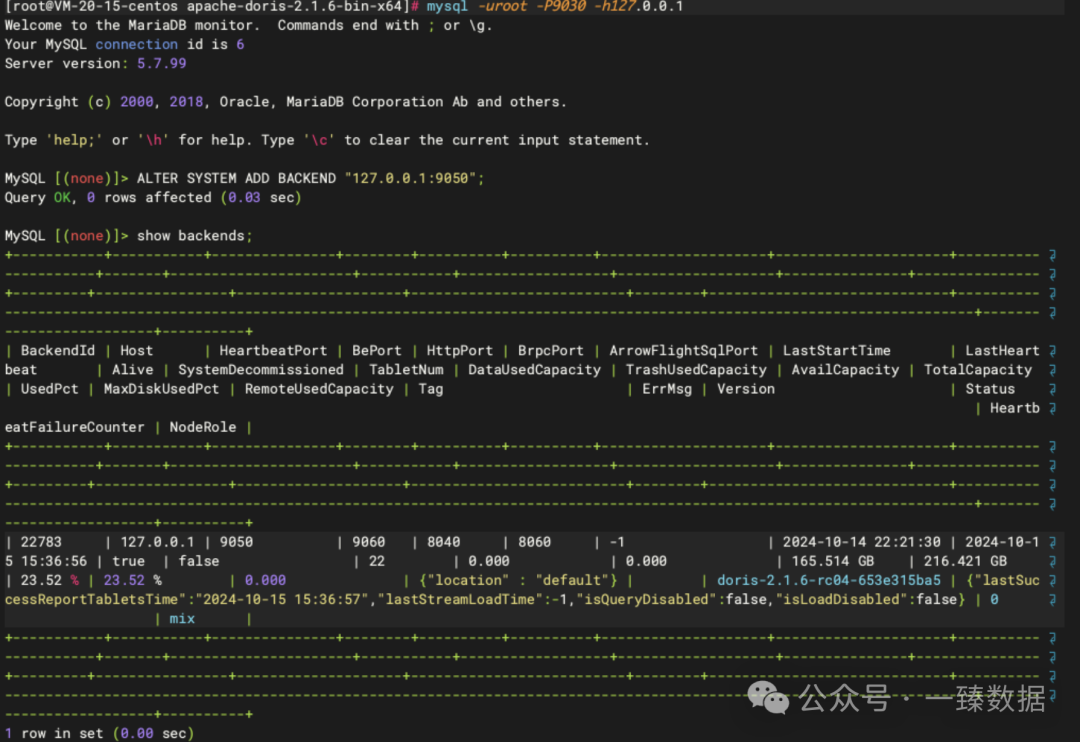Click the BackendId column header
The height and width of the screenshot is (742, 1080).
(58, 351)
